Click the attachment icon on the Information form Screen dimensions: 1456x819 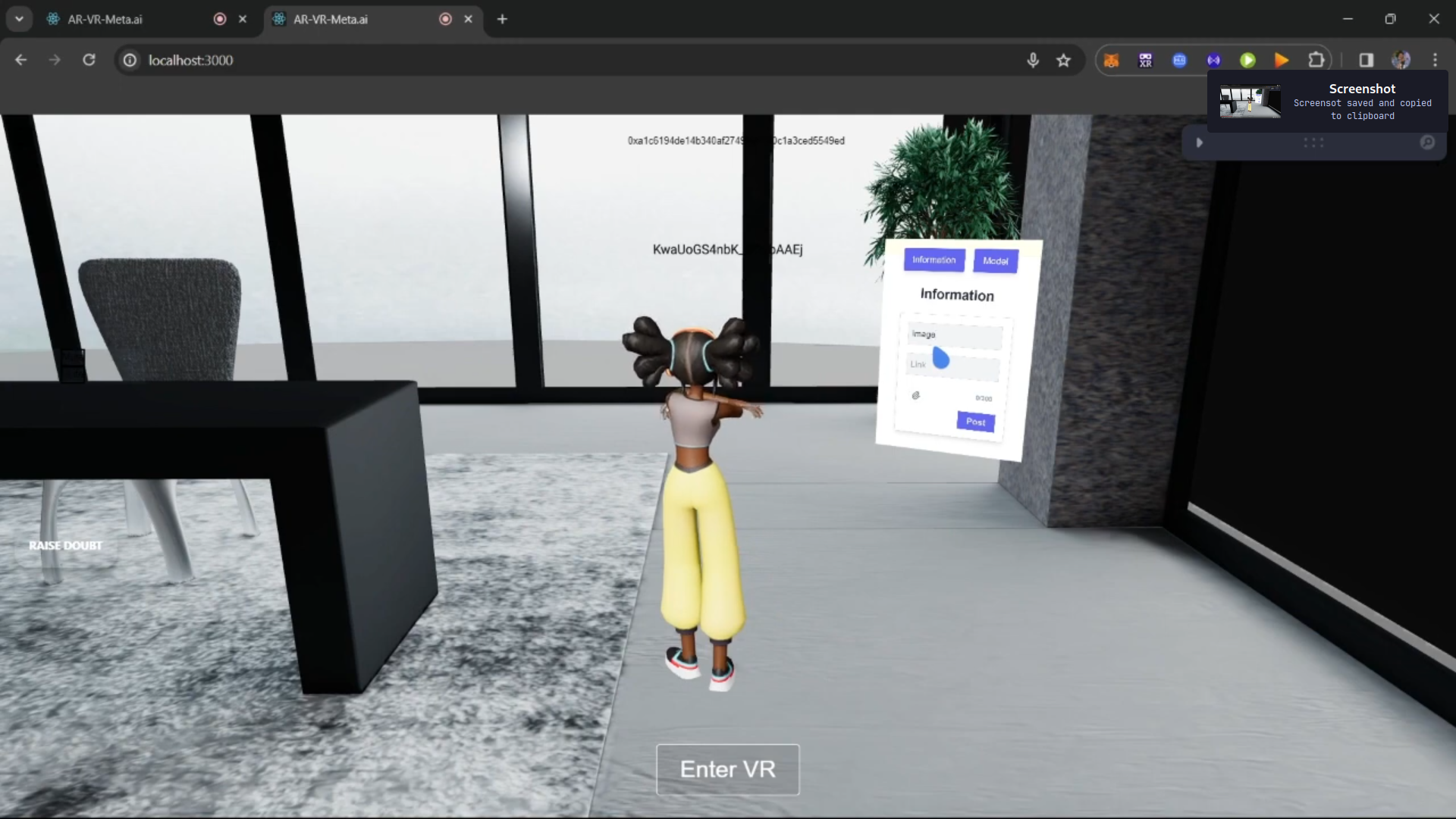point(917,395)
